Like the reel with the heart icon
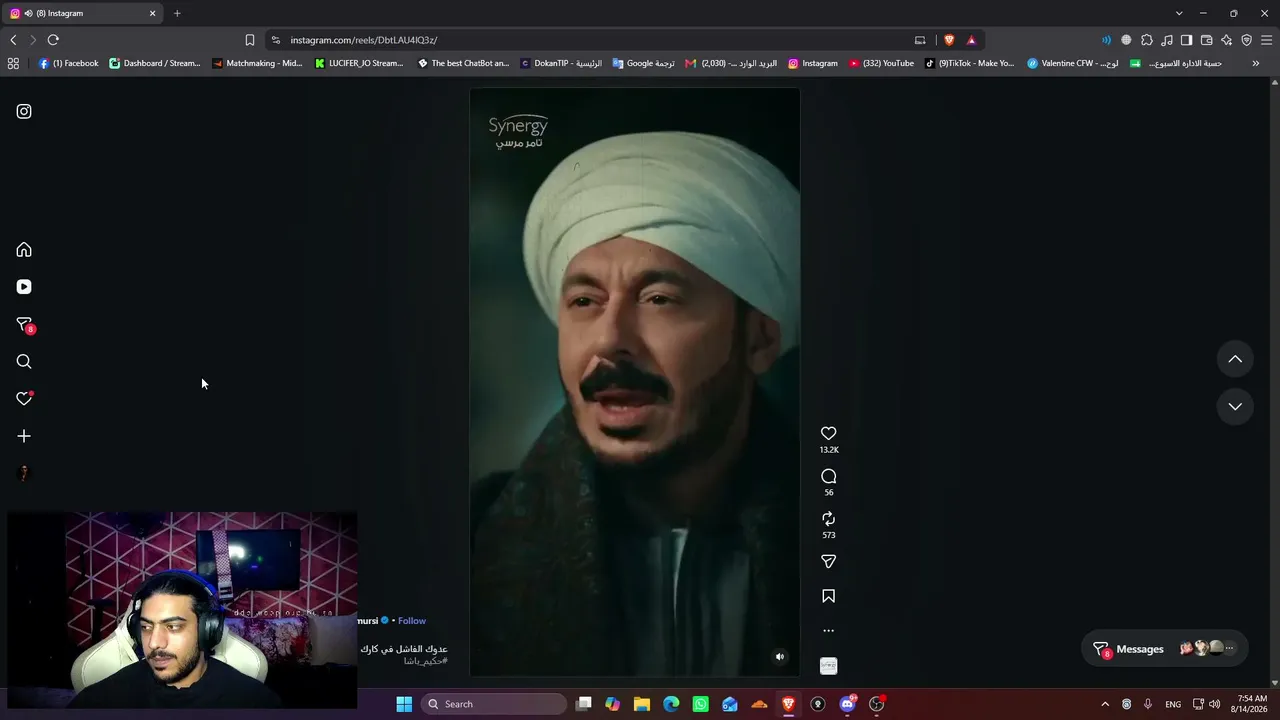Image resolution: width=1280 pixels, height=720 pixels. 828,433
